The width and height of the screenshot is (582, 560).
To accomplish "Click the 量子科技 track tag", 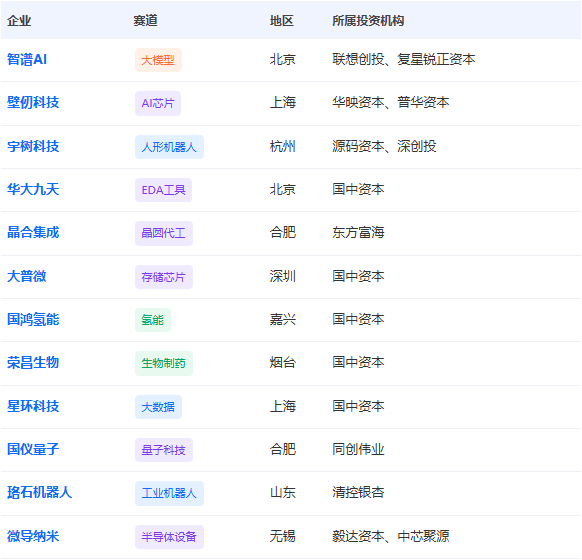I will click(x=164, y=450).
